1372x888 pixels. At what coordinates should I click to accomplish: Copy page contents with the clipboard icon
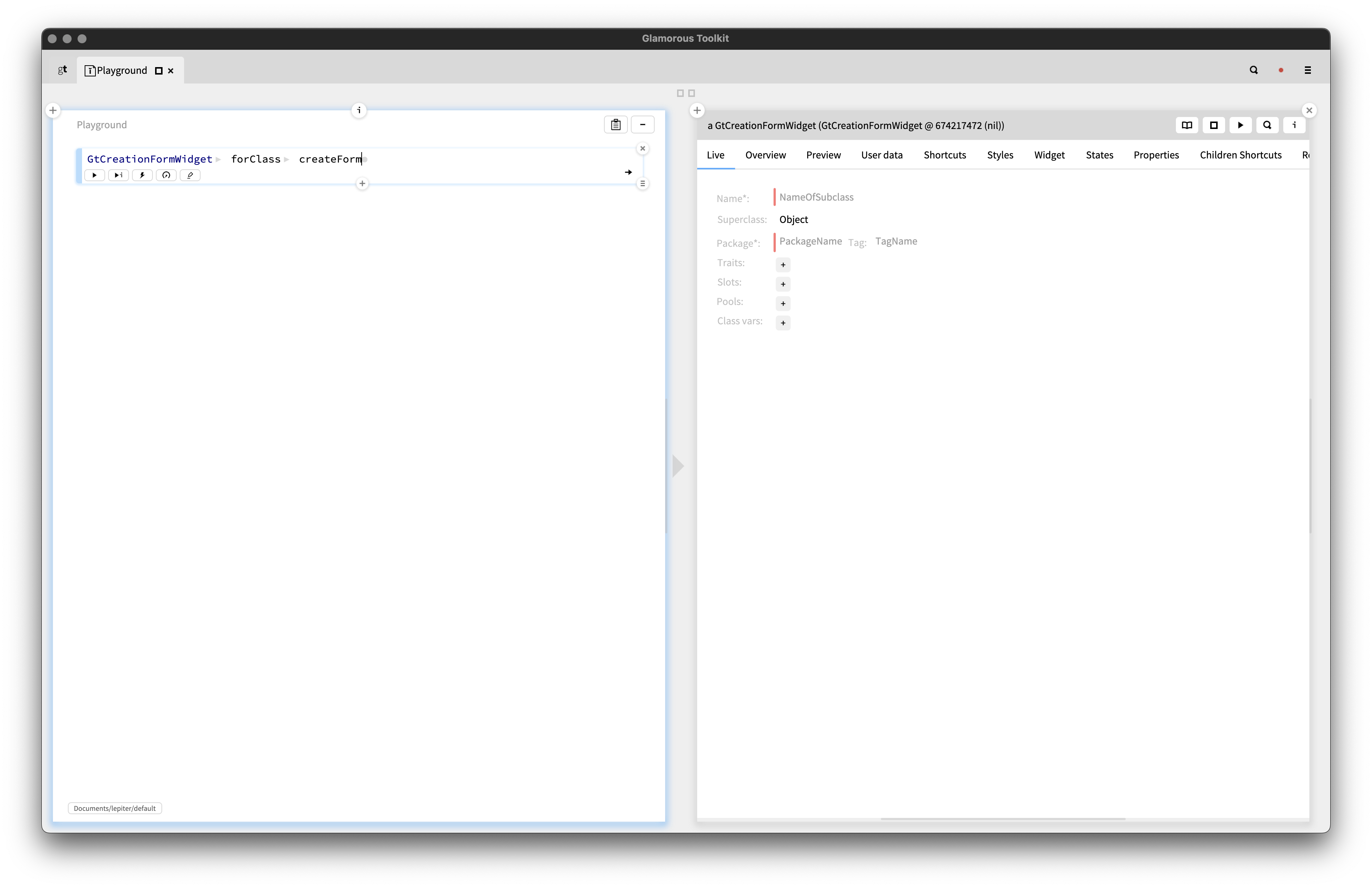615,125
